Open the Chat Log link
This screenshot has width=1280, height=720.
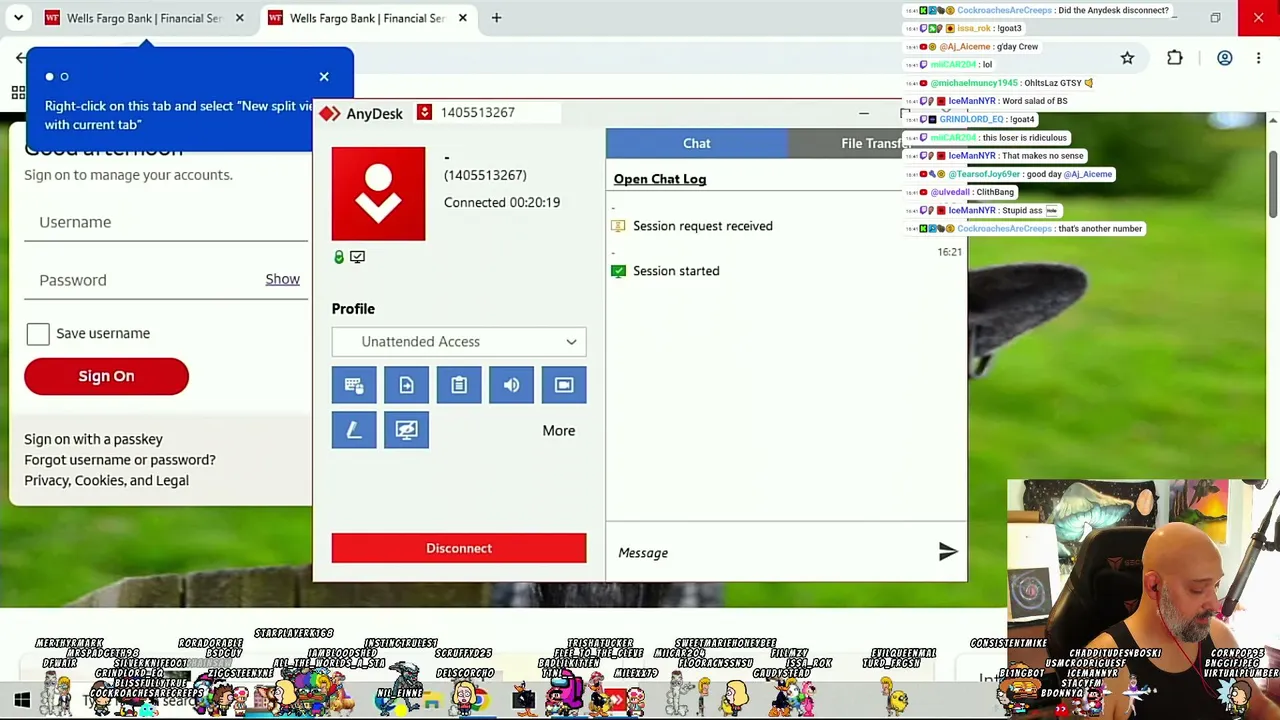(660, 179)
